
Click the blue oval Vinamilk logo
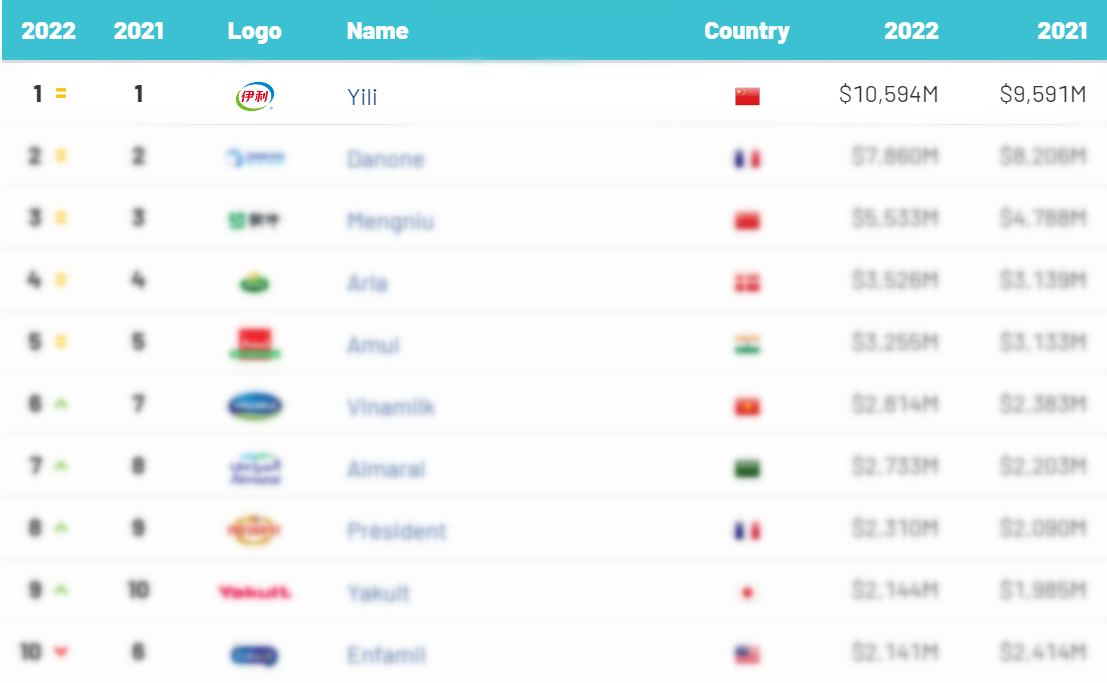click(x=254, y=406)
